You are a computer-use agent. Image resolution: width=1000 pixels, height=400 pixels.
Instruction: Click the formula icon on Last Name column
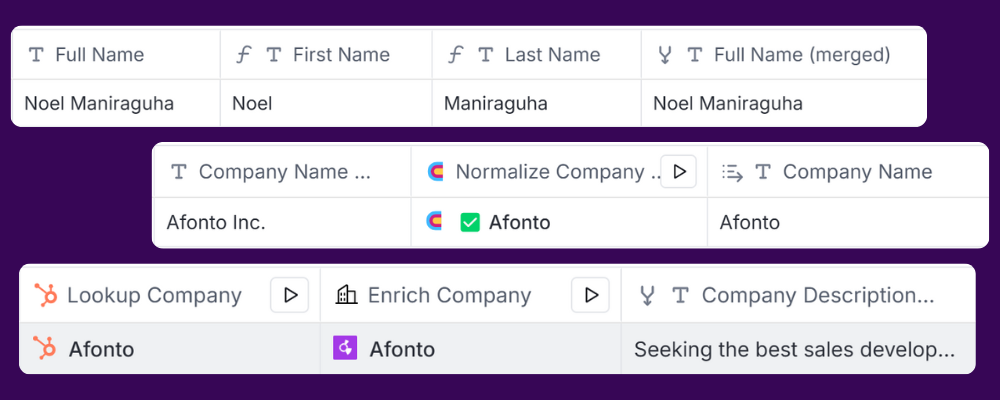454,55
